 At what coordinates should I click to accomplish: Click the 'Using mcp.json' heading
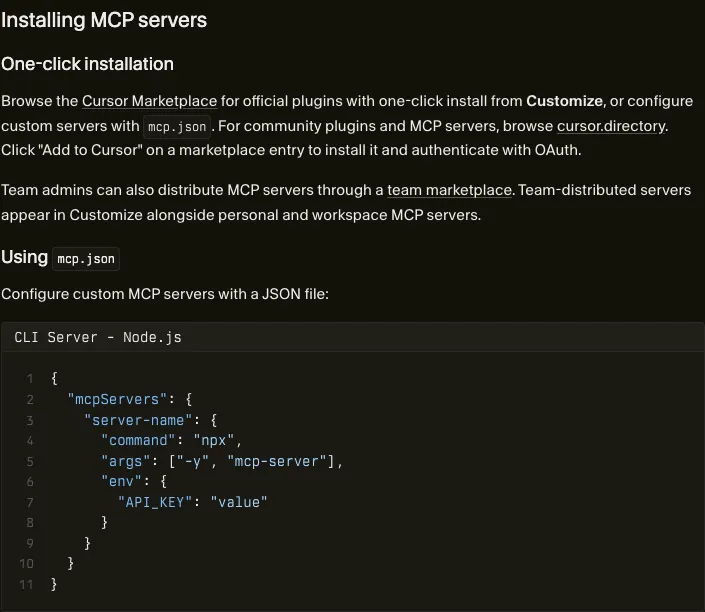(x=60, y=258)
